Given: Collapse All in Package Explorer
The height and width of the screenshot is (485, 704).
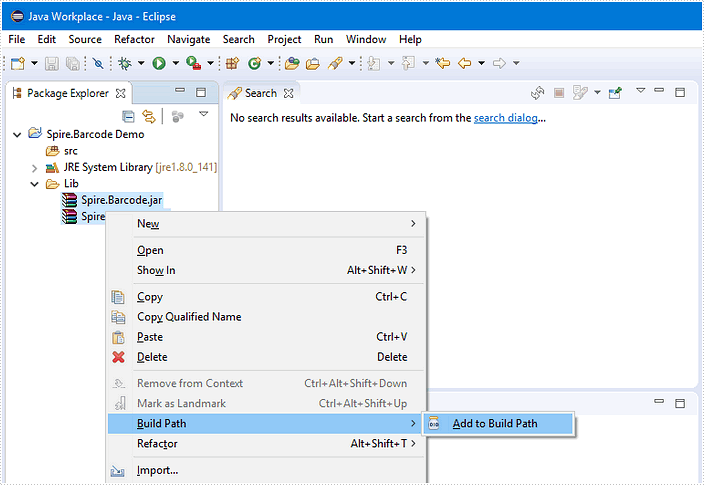Looking at the screenshot, I should click(x=128, y=117).
